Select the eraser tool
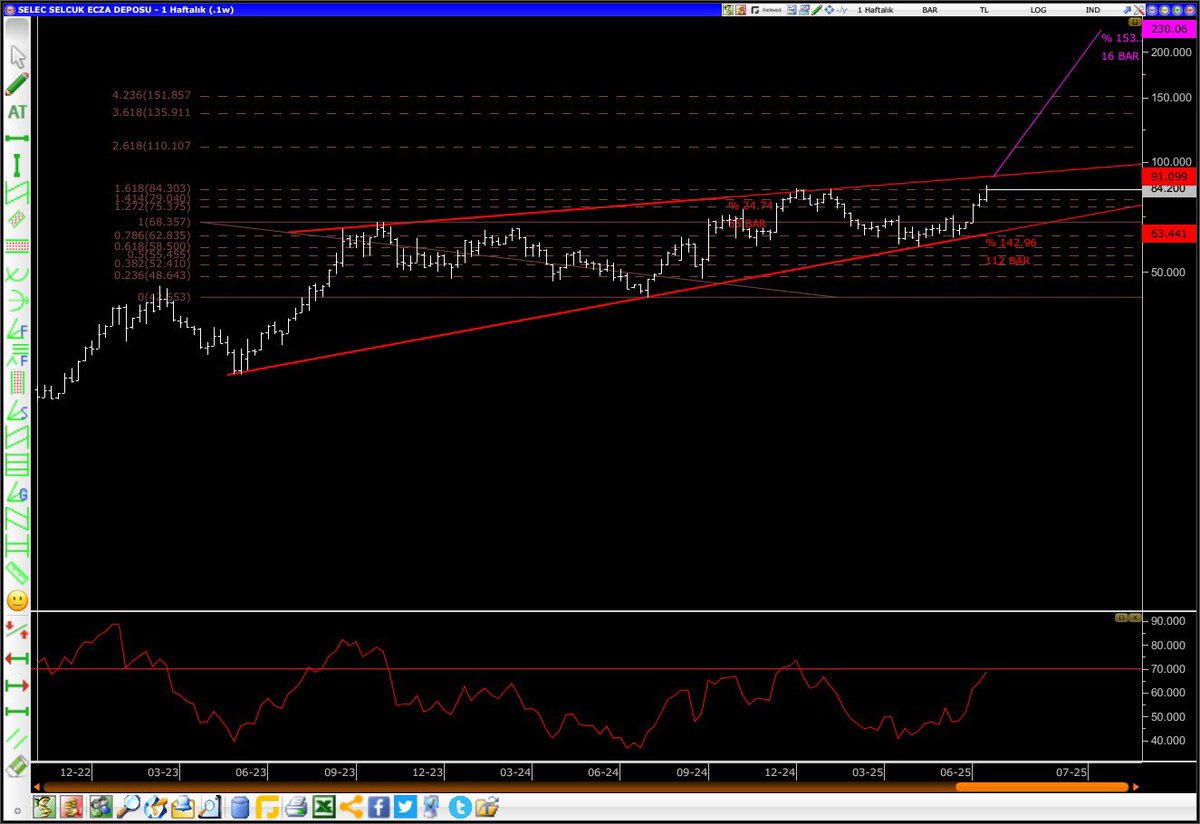 click(x=17, y=767)
